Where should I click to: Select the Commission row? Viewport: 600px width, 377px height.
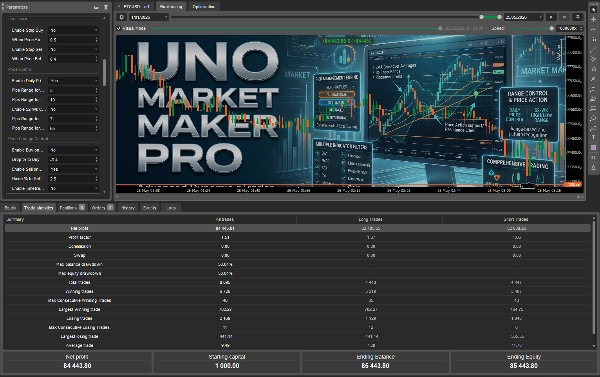coord(298,246)
